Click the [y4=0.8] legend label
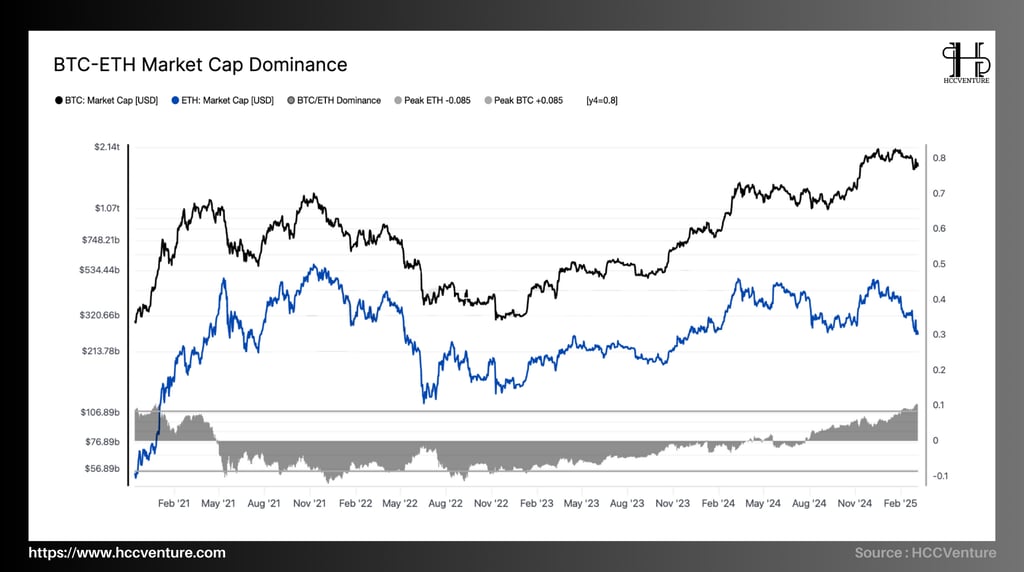Screen dimensions: 1024x572 click(x=601, y=101)
